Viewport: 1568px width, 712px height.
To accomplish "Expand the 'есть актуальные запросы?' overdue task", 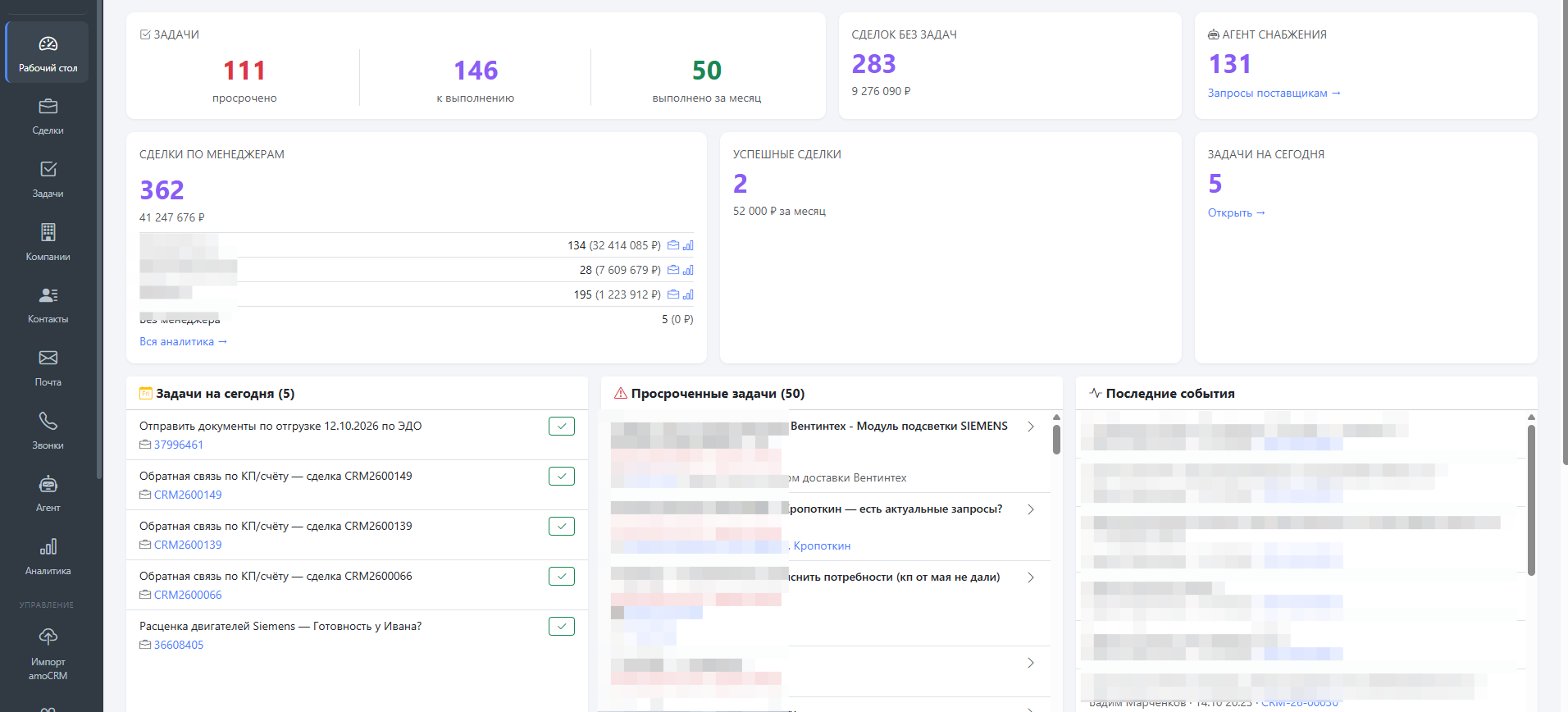I will tap(1031, 509).
